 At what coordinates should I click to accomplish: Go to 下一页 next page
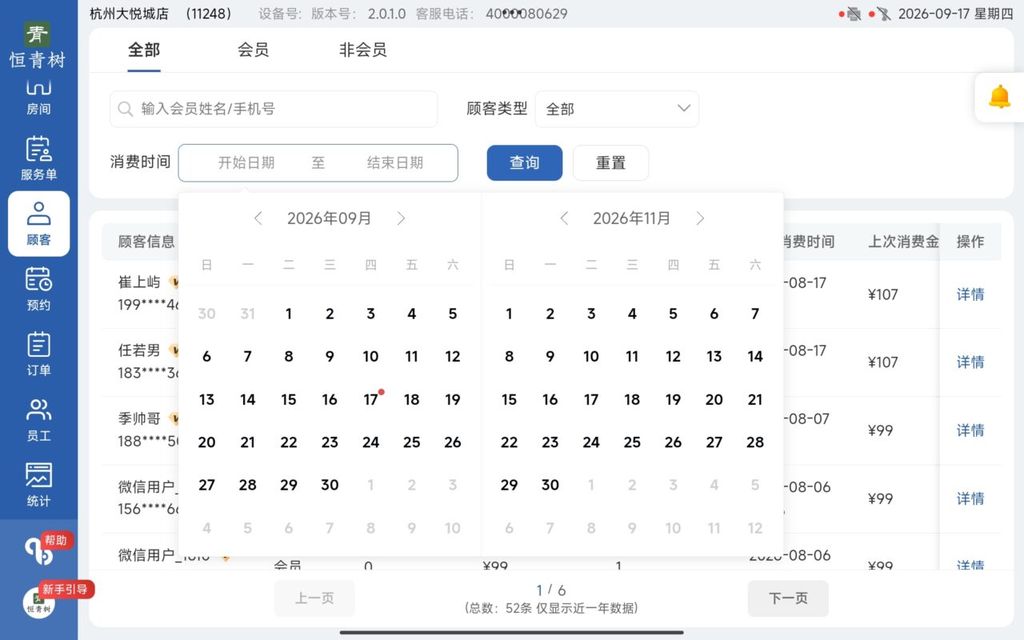(x=788, y=598)
